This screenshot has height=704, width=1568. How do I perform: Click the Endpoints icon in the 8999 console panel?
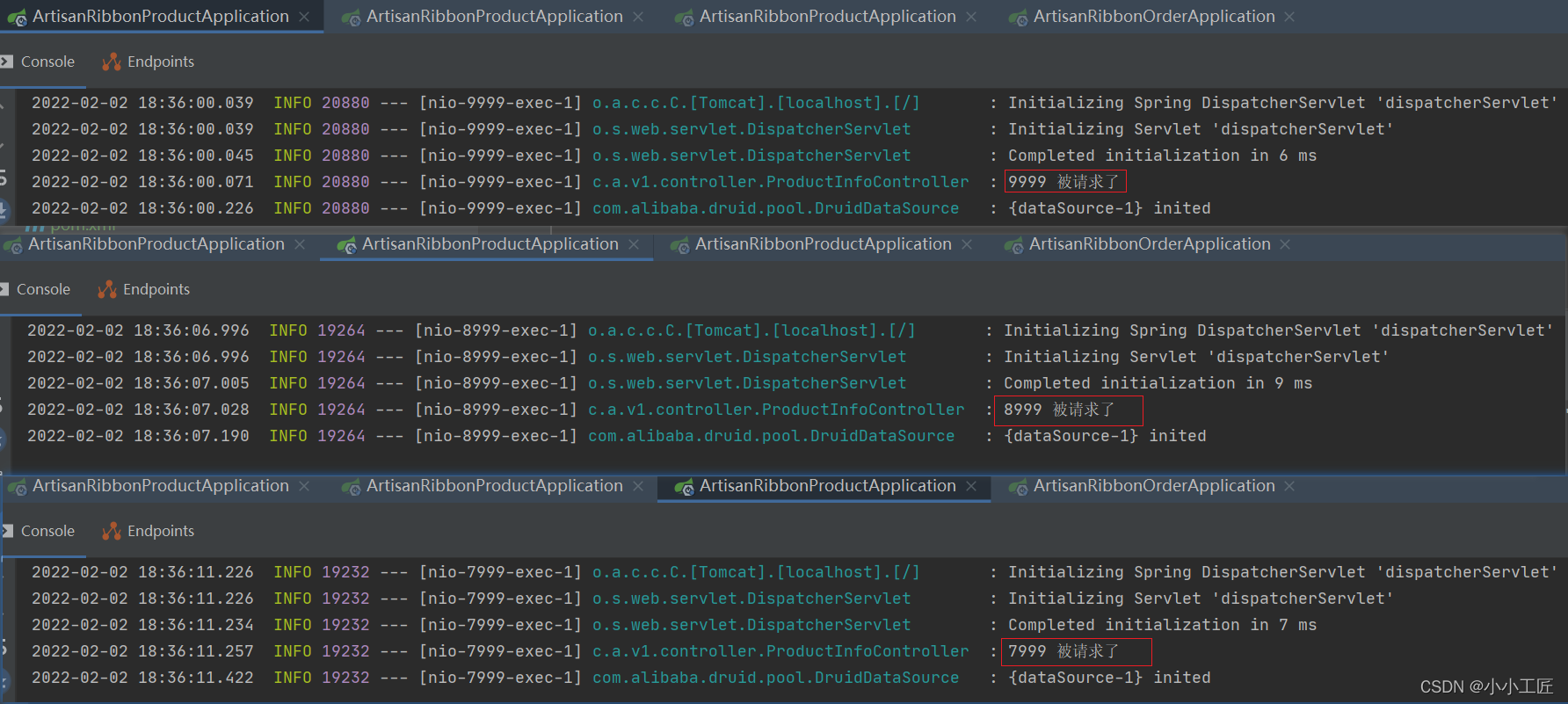tap(107, 289)
